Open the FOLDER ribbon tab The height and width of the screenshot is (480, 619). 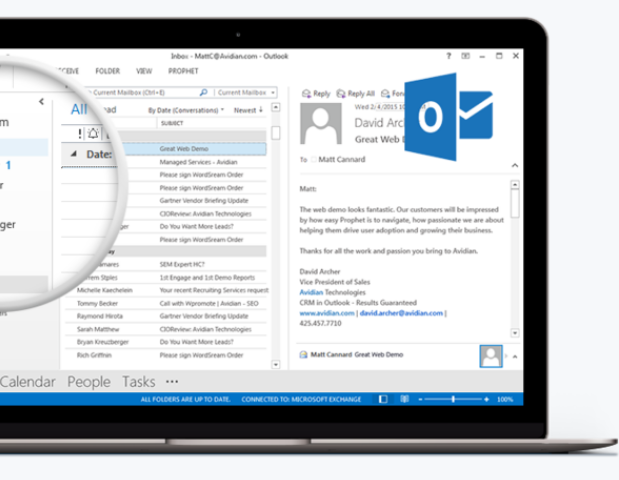click(x=107, y=71)
